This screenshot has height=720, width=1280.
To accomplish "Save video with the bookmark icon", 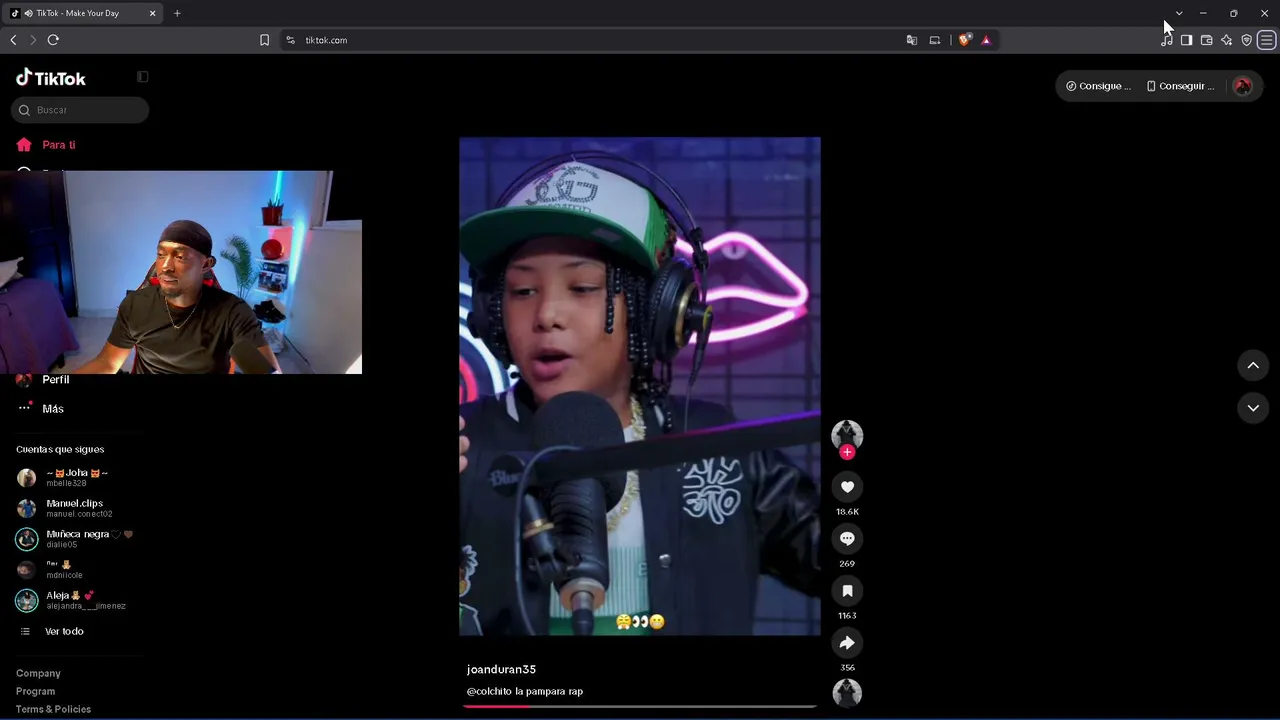I will coord(847,591).
